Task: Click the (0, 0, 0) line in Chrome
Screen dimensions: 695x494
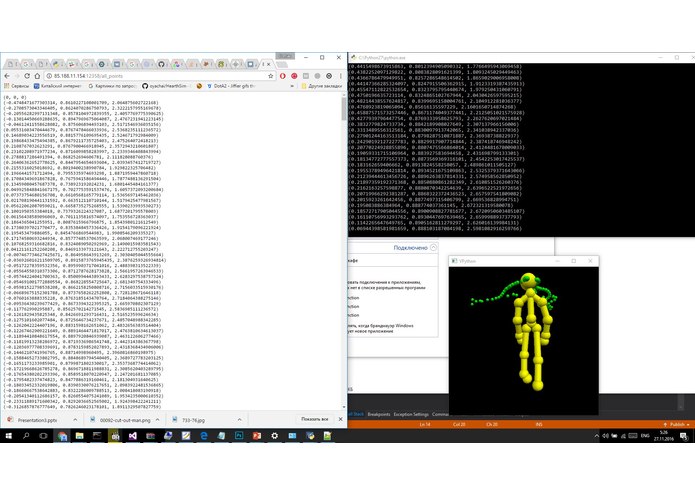Action: coord(15,97)
